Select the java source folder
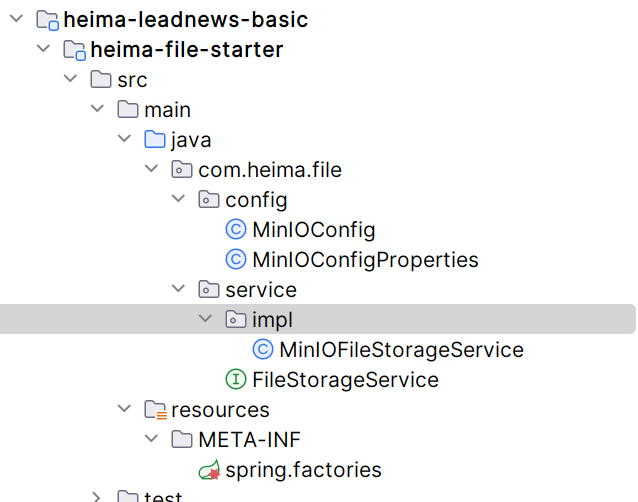 [x=191, y=140]
